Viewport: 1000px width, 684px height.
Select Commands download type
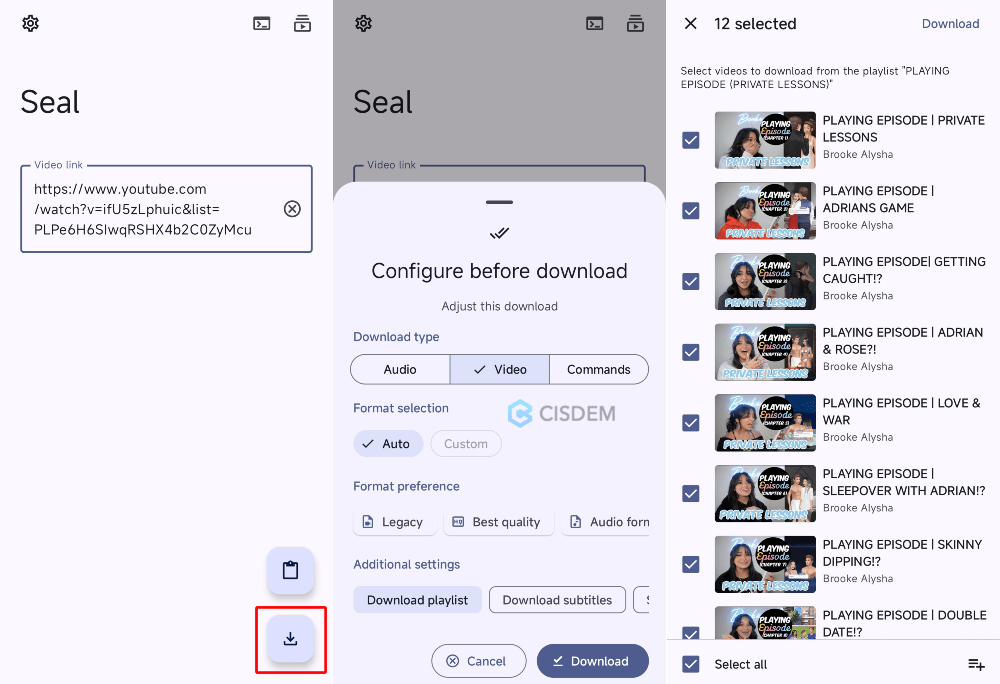(599, 369)
